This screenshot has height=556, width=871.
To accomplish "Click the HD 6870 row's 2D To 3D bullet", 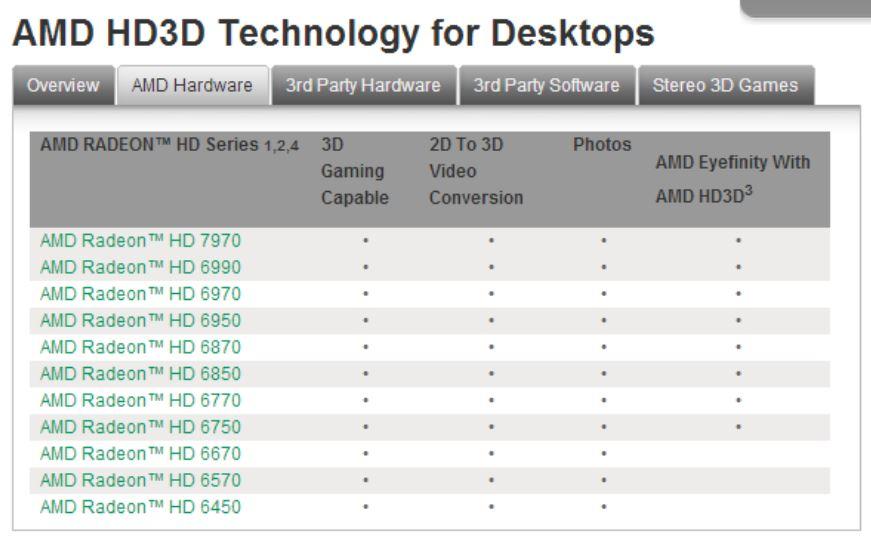I will 491,347.
